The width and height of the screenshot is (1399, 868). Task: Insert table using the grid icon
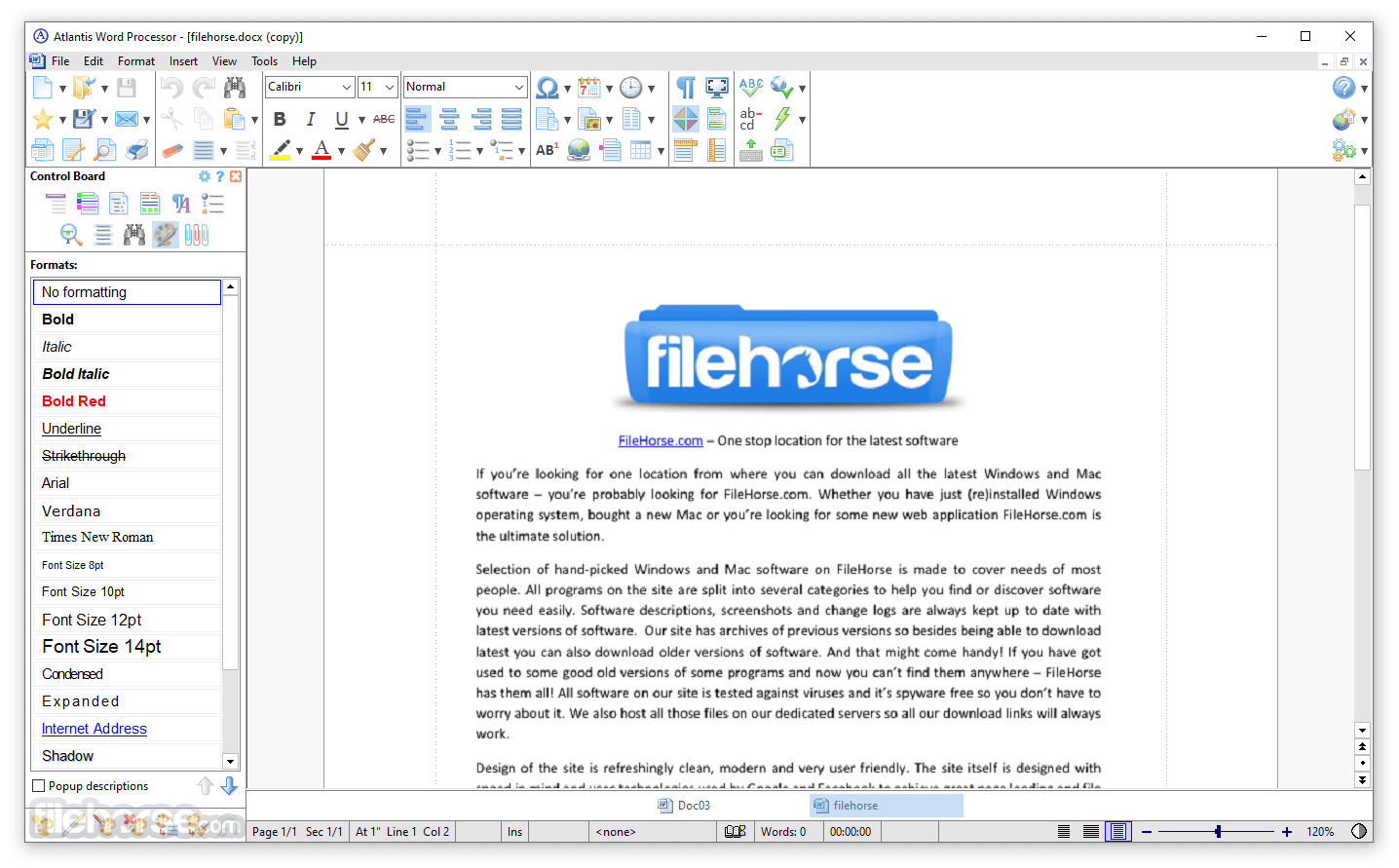point(640,150)
